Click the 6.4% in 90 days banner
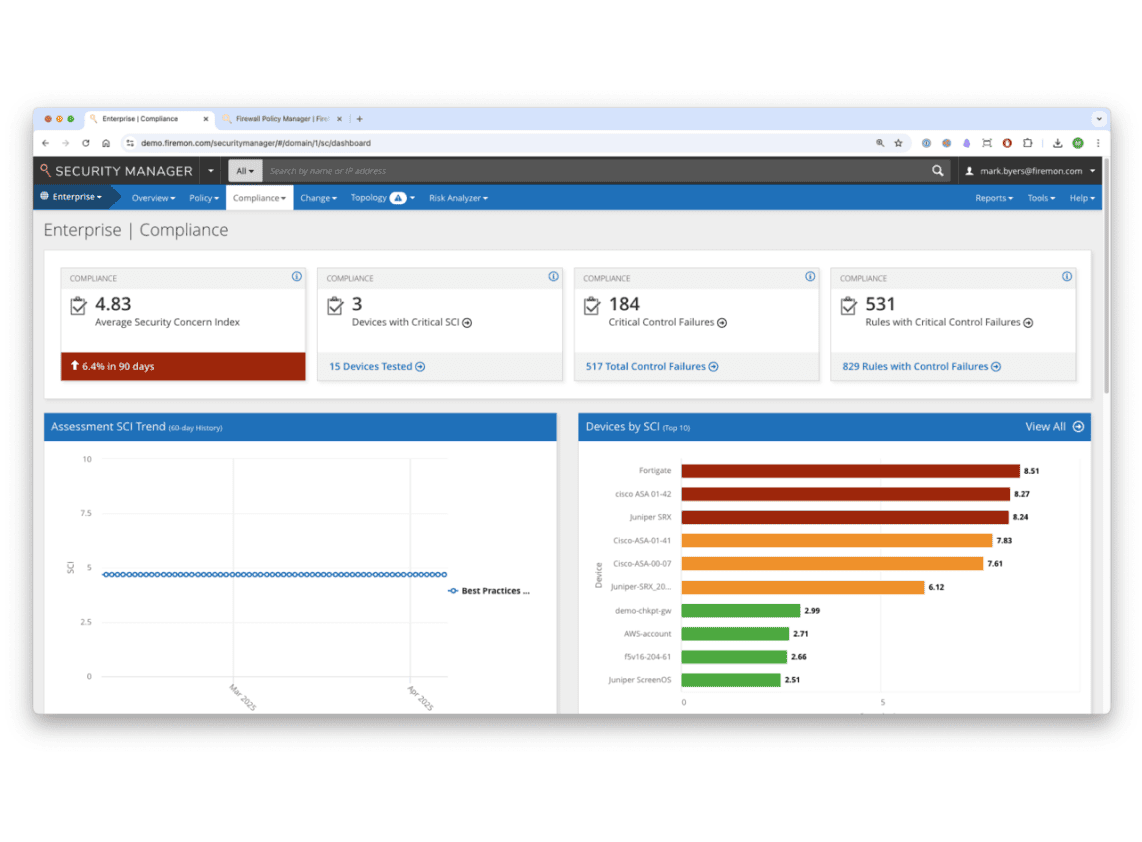The height and width of the screenshot is (842, 1142). [183, 366]
